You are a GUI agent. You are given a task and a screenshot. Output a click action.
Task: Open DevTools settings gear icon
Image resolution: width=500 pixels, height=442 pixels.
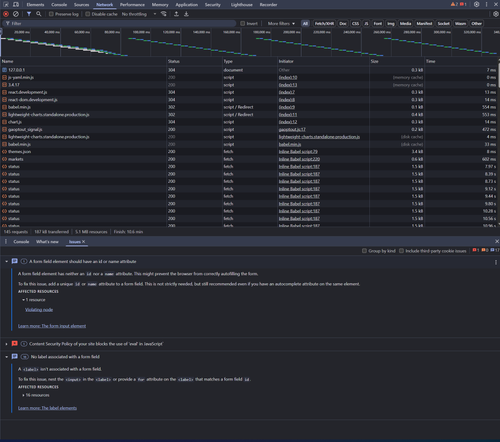[x=477, y=4]
